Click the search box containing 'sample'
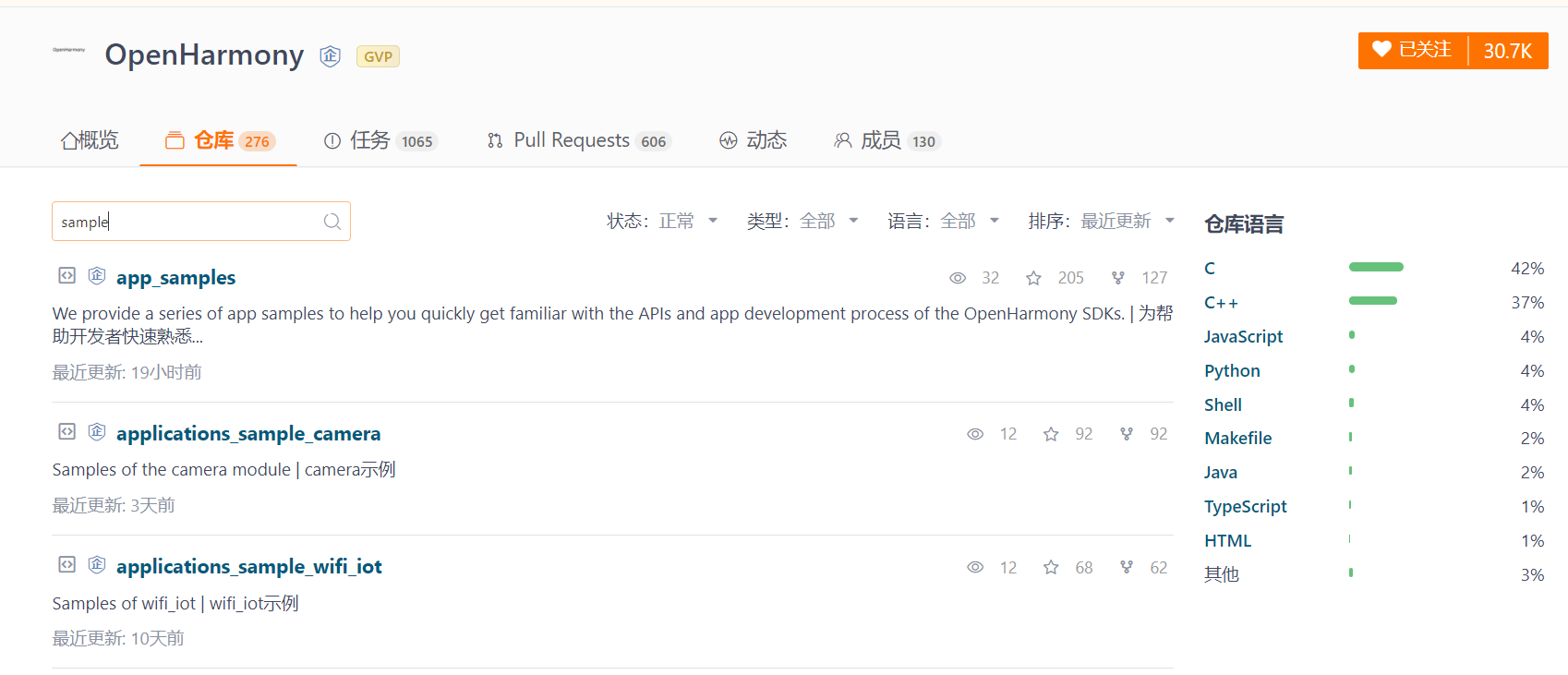Image resolution: width=1568 pixels, height=675 pixels. click(x=201, y=222)
